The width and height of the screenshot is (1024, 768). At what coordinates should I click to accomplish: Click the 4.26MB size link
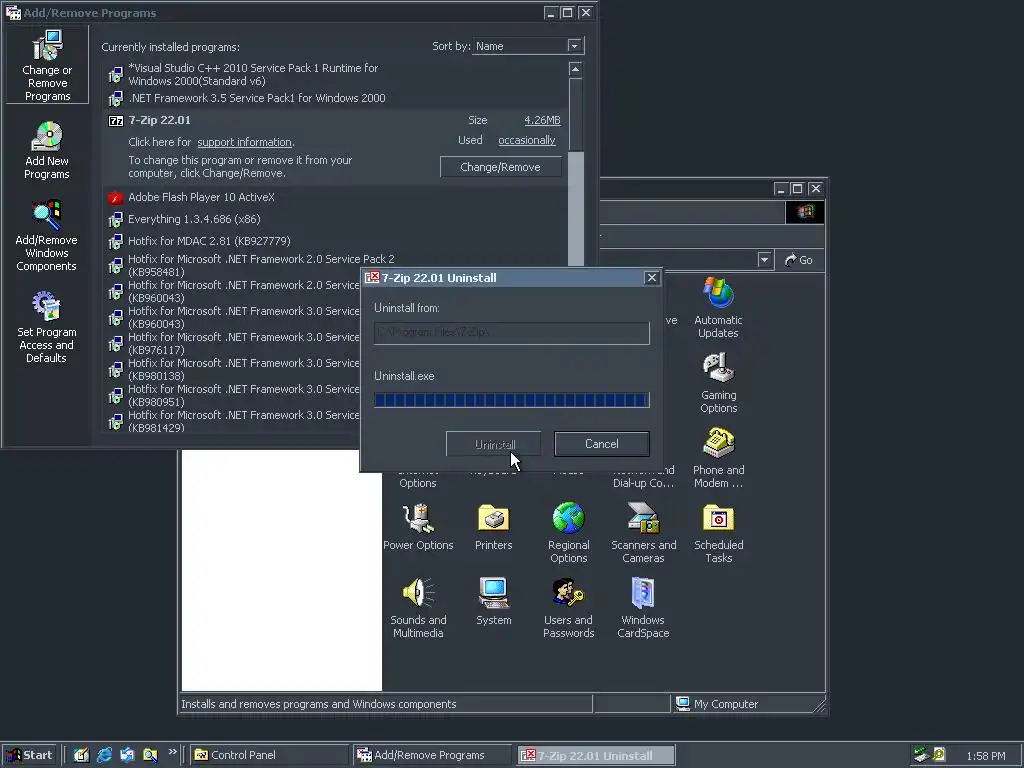542,120
